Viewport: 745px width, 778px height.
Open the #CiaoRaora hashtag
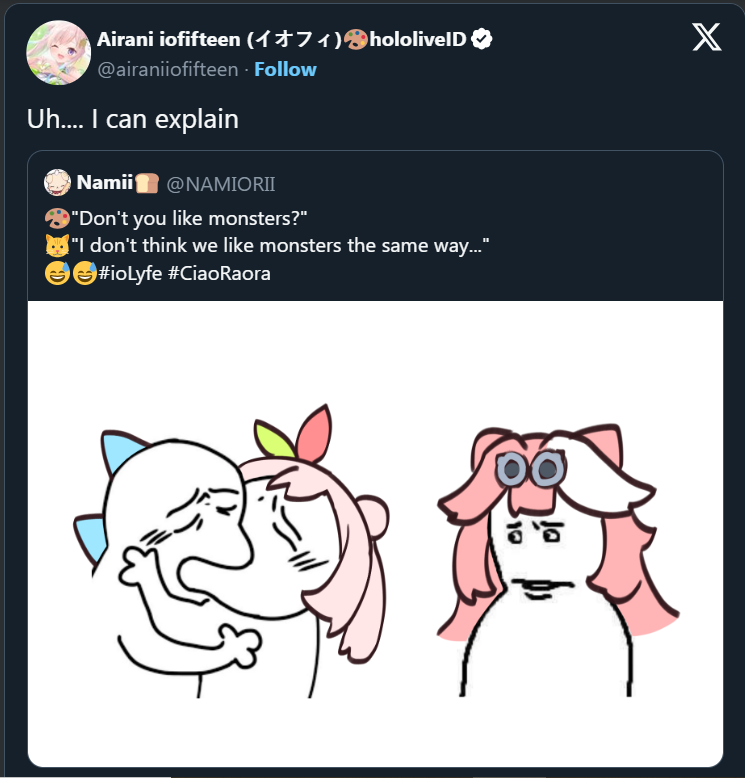coord(219,273)
